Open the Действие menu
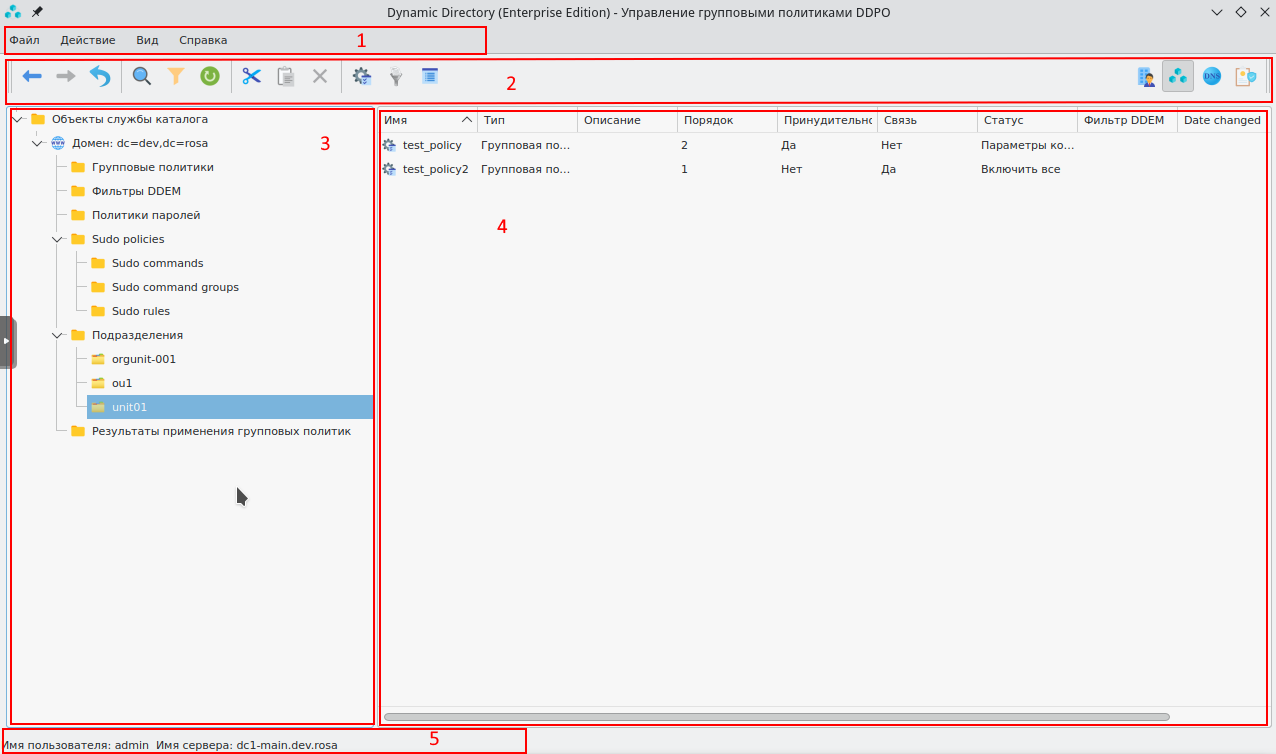The height and width of the screenshot is (754, 1276). coord(88,40)
